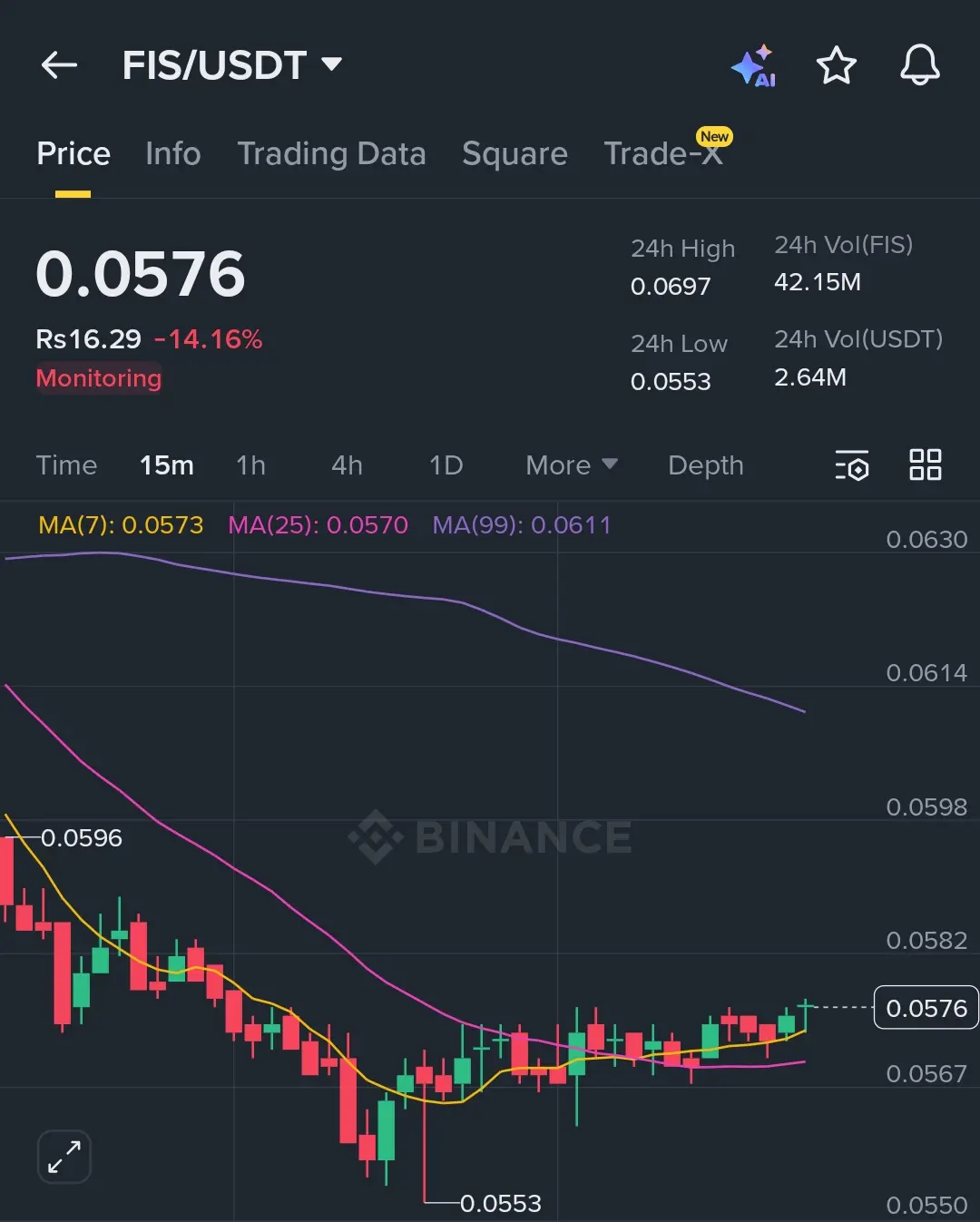
Task: Open the Trading Data tab
Action: point(331,154)
